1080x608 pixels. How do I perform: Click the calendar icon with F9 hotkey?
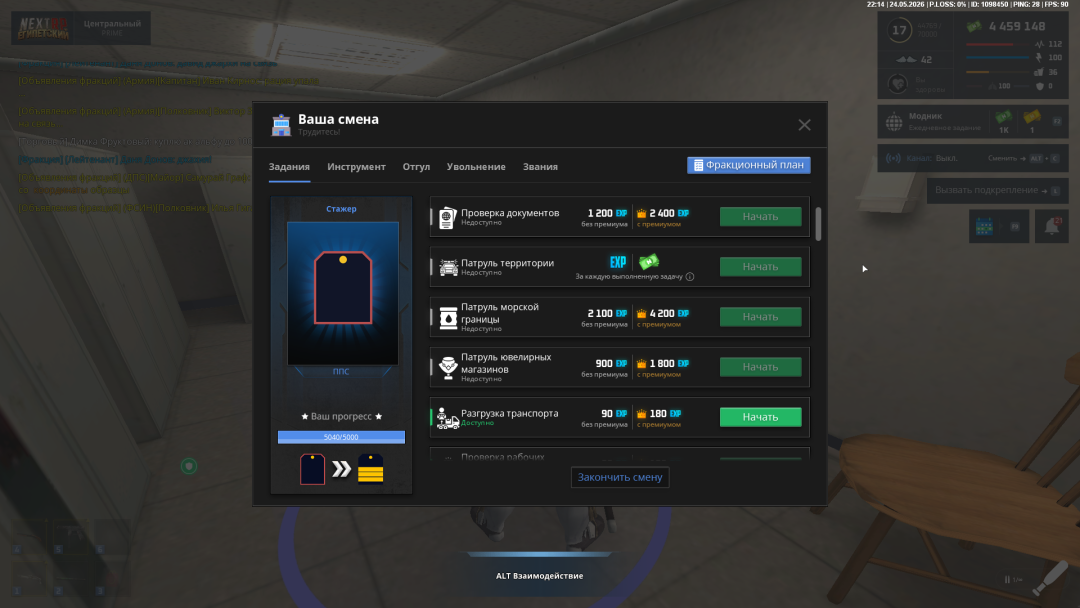coord(984,227)
